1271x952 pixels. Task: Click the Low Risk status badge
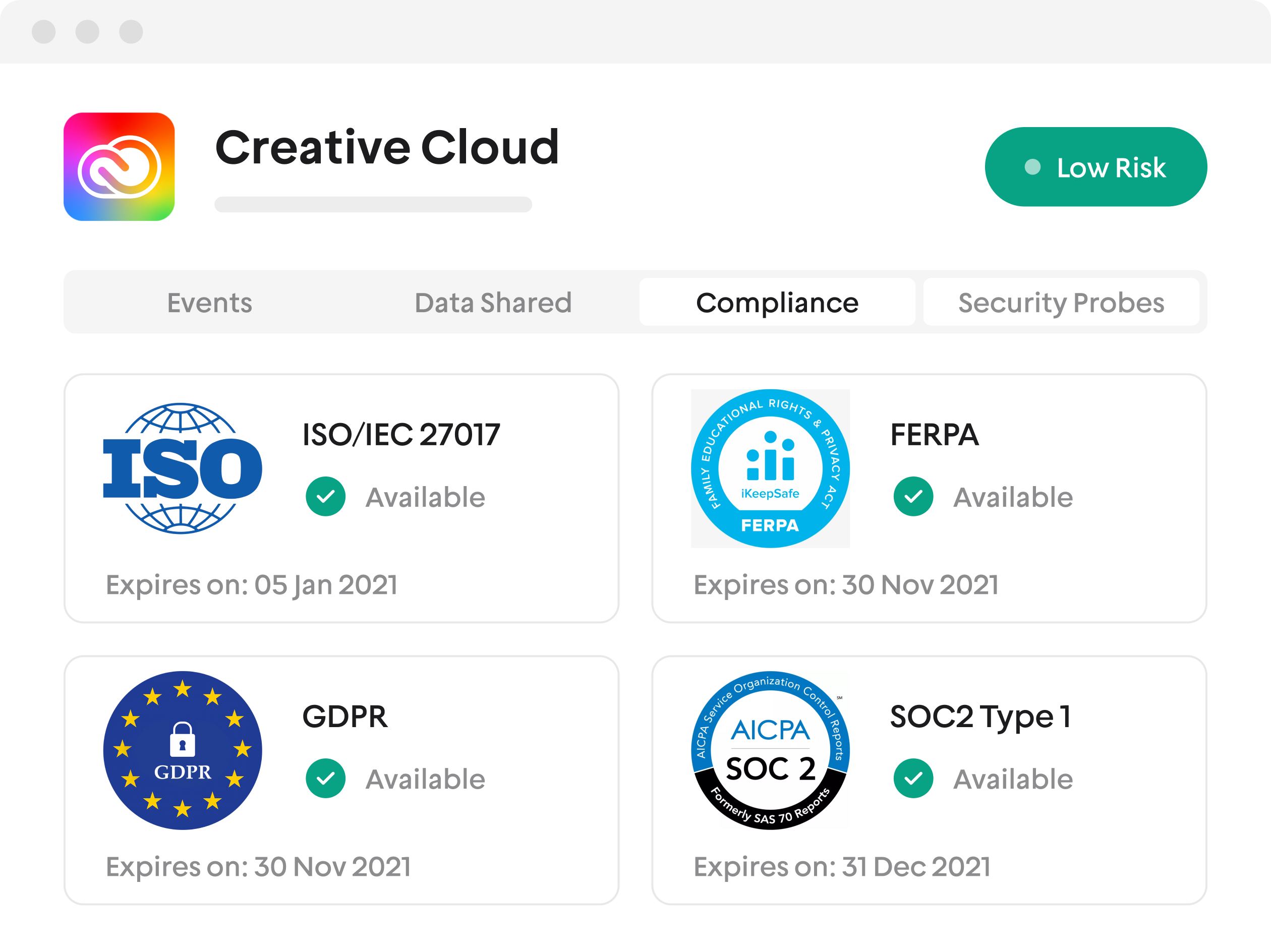click(1095, 167)
